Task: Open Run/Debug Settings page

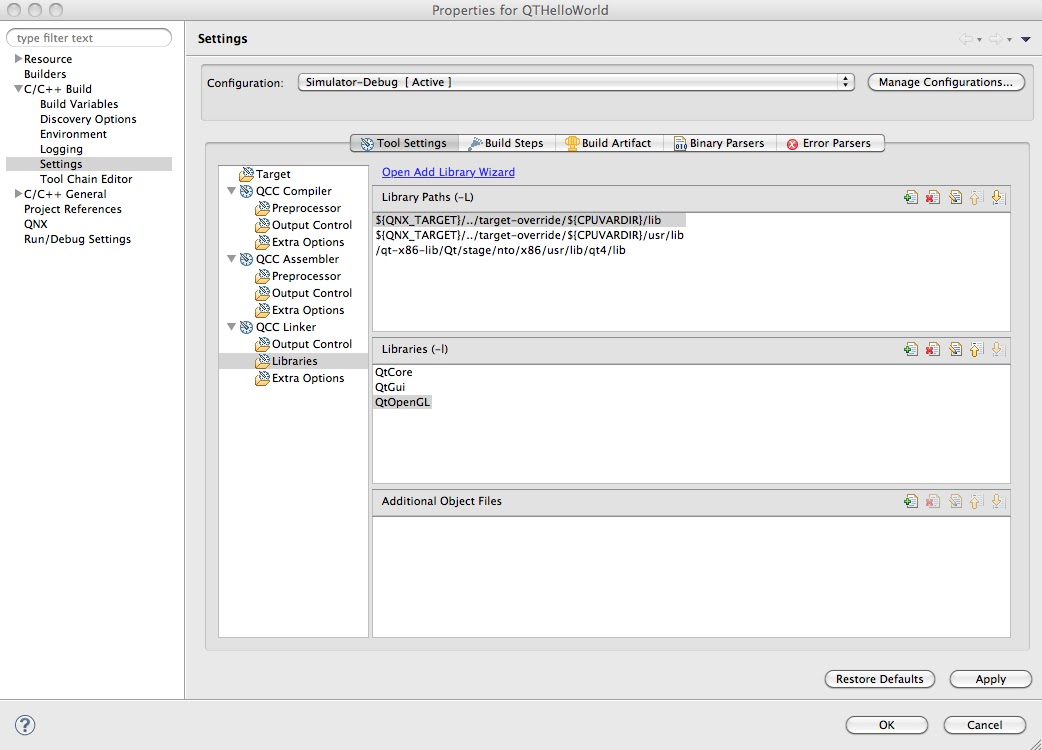Action: 77,239
